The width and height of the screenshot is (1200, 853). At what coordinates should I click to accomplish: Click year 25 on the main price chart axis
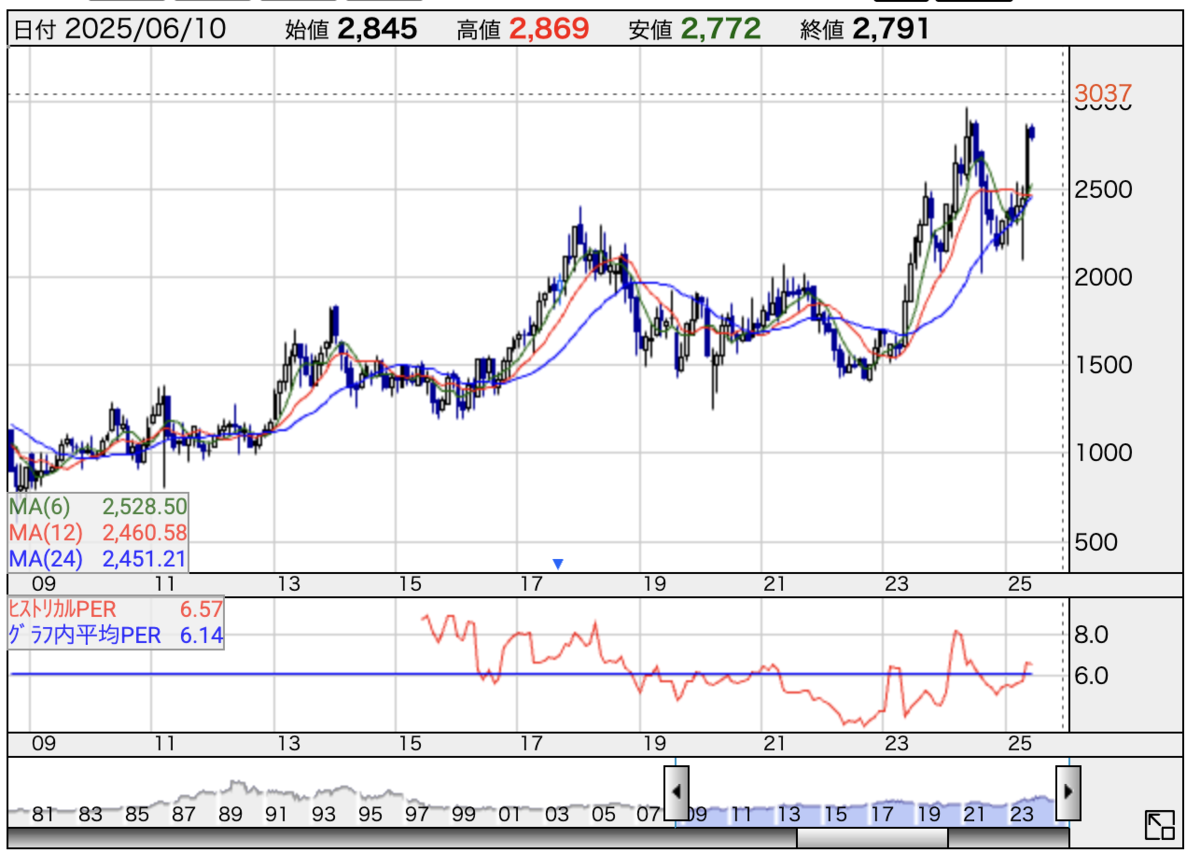point(1019,584)
